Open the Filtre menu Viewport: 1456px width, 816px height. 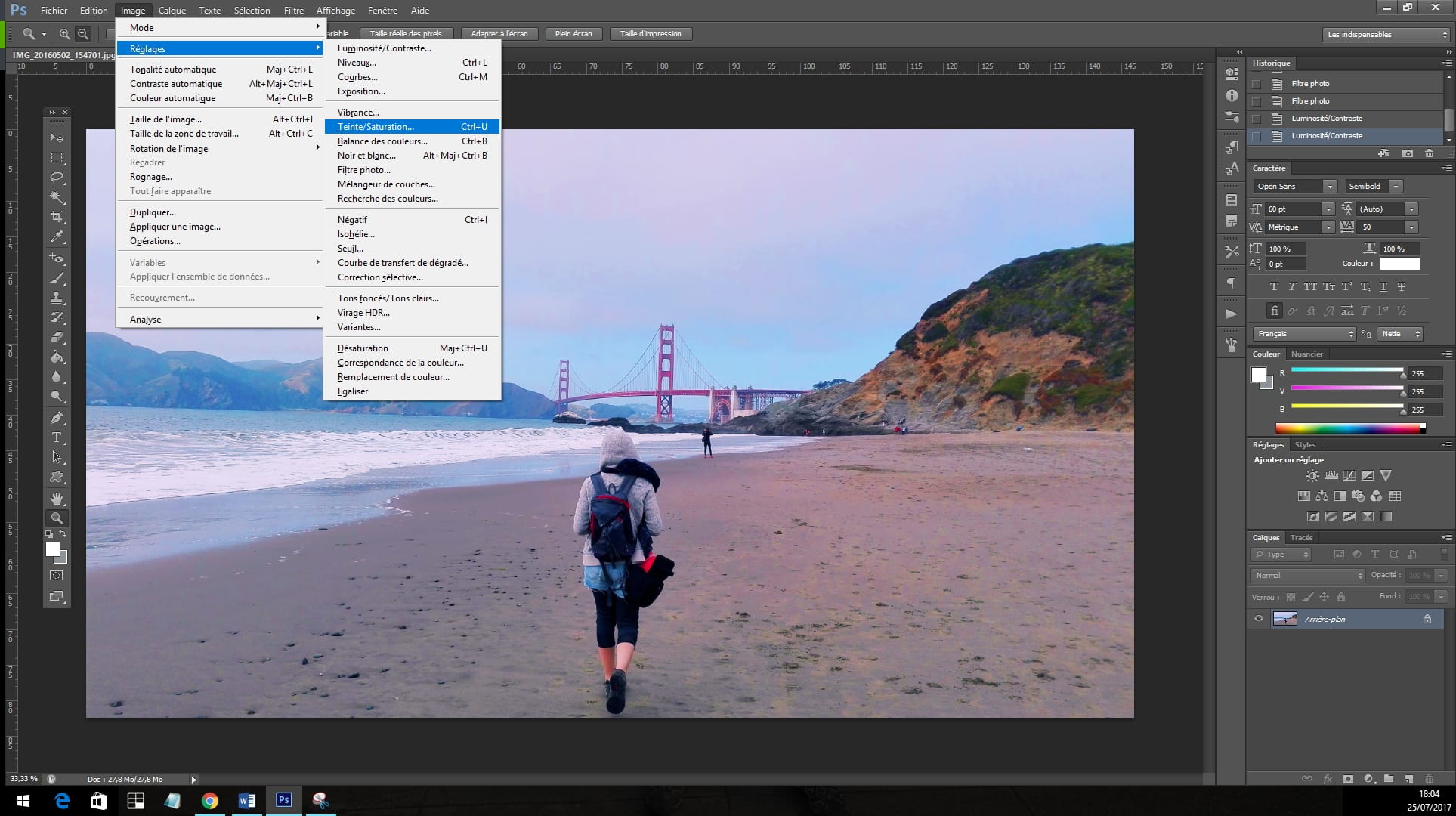point(293,11)
